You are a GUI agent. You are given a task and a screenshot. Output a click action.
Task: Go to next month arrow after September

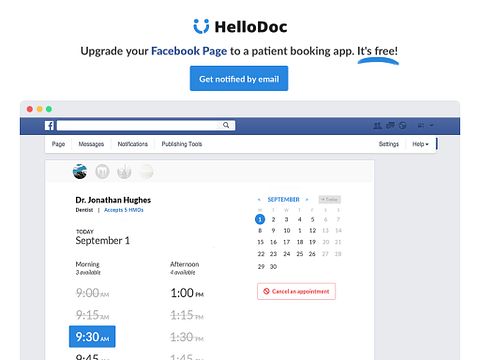[x=307, y=200]
